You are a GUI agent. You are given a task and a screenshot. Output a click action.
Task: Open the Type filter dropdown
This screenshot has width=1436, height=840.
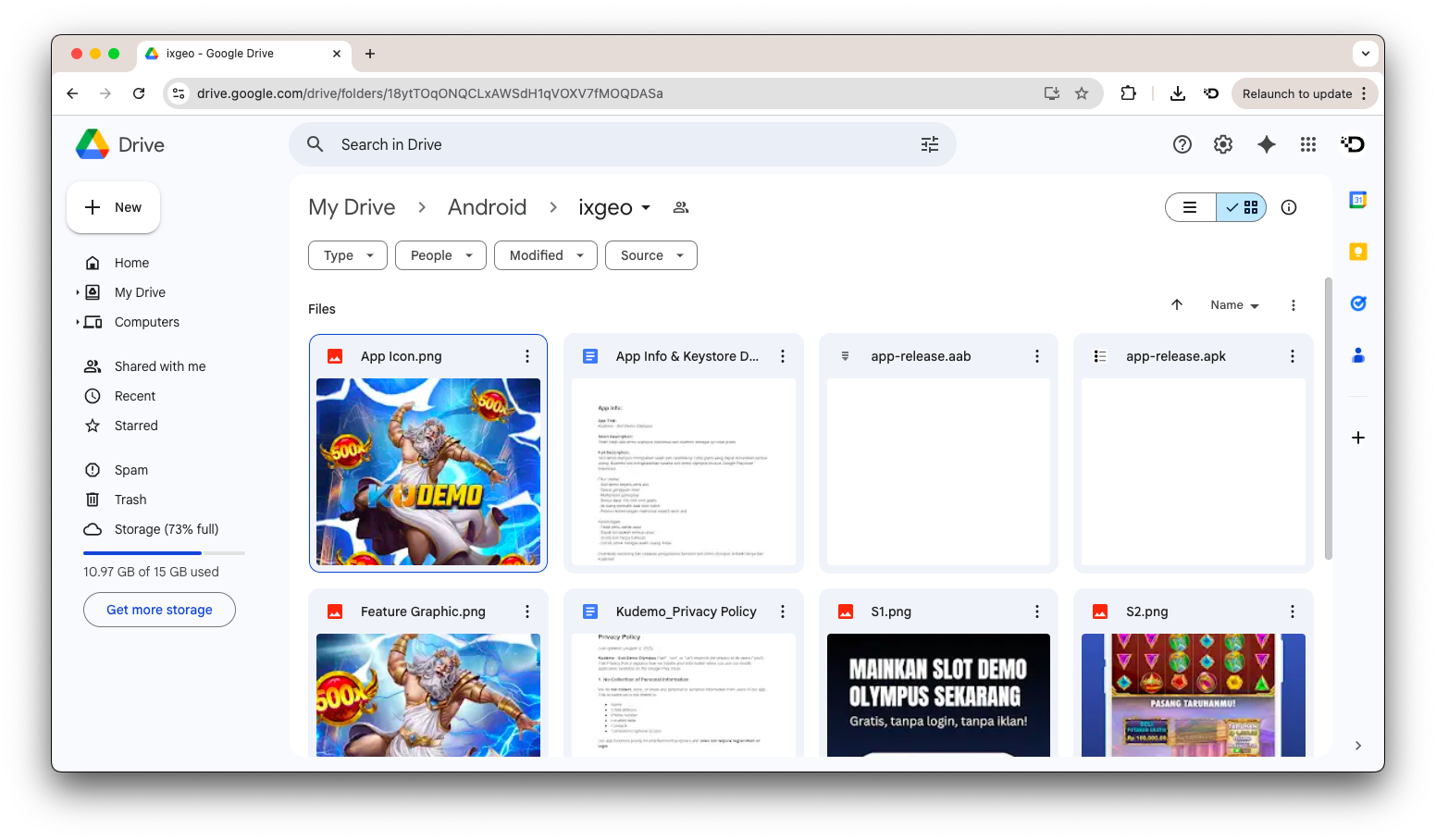coord(348,255)
